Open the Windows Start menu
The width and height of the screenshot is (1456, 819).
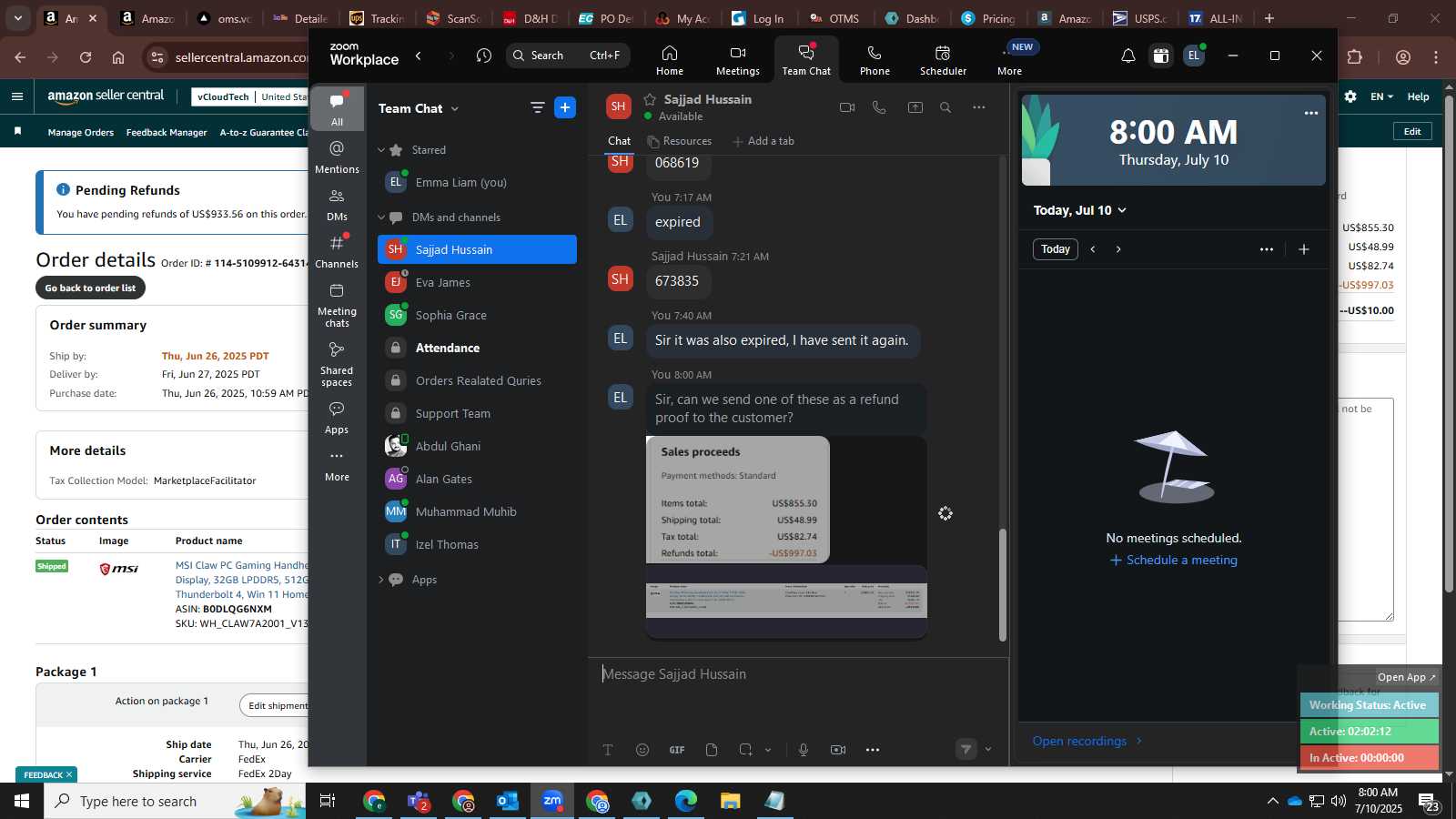click(x=22, y=801)
